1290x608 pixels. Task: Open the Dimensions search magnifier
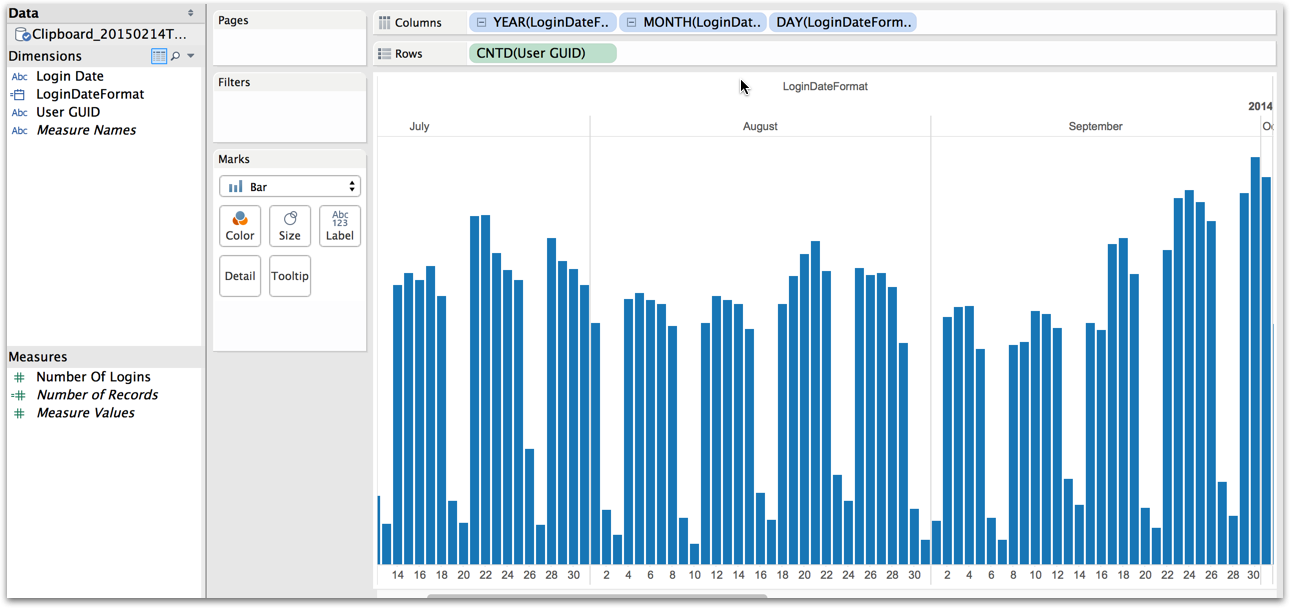(x=176, y=56)
